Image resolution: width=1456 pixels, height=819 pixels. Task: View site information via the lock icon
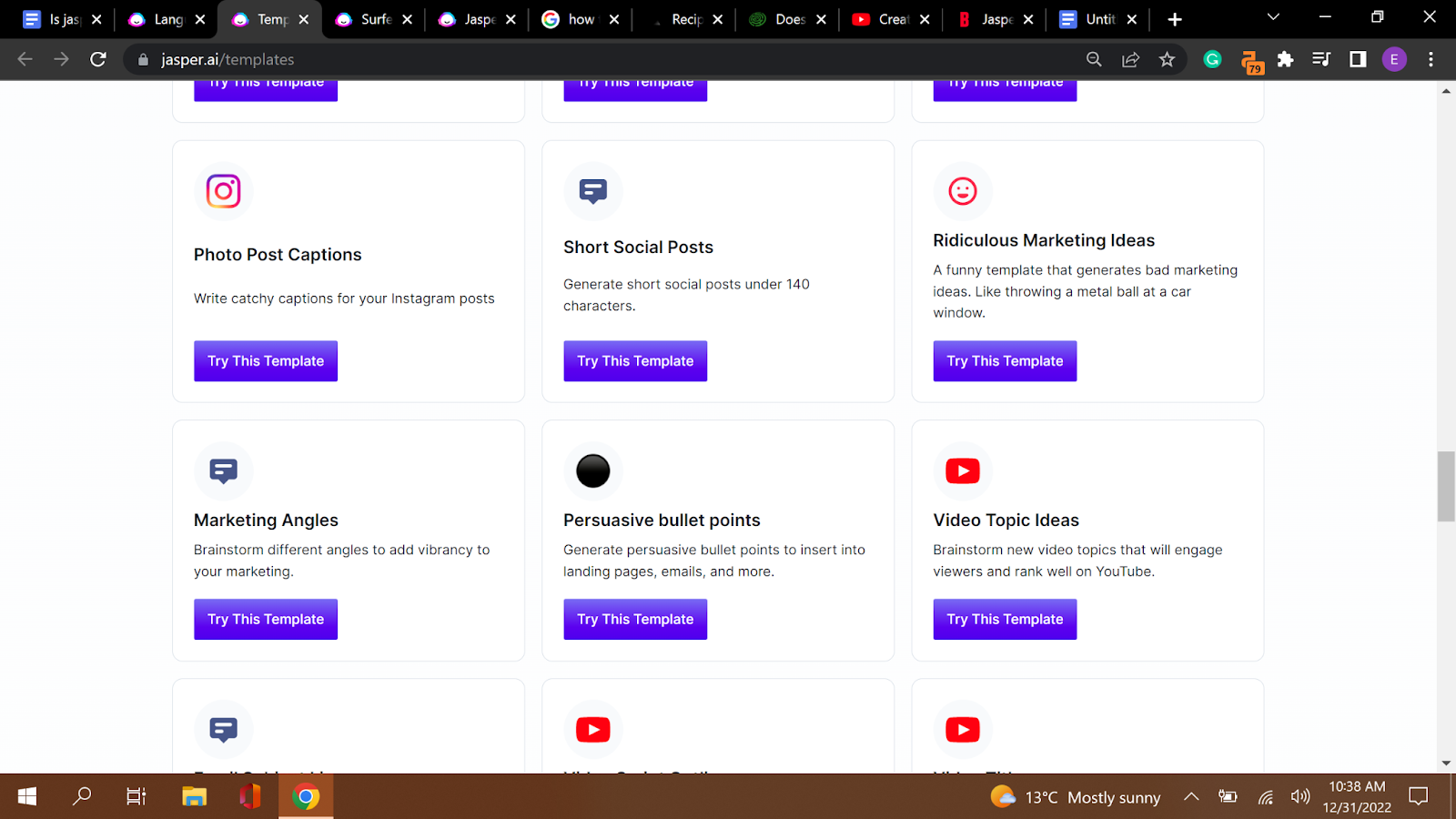pyautogui.click(x=143, y=59)
